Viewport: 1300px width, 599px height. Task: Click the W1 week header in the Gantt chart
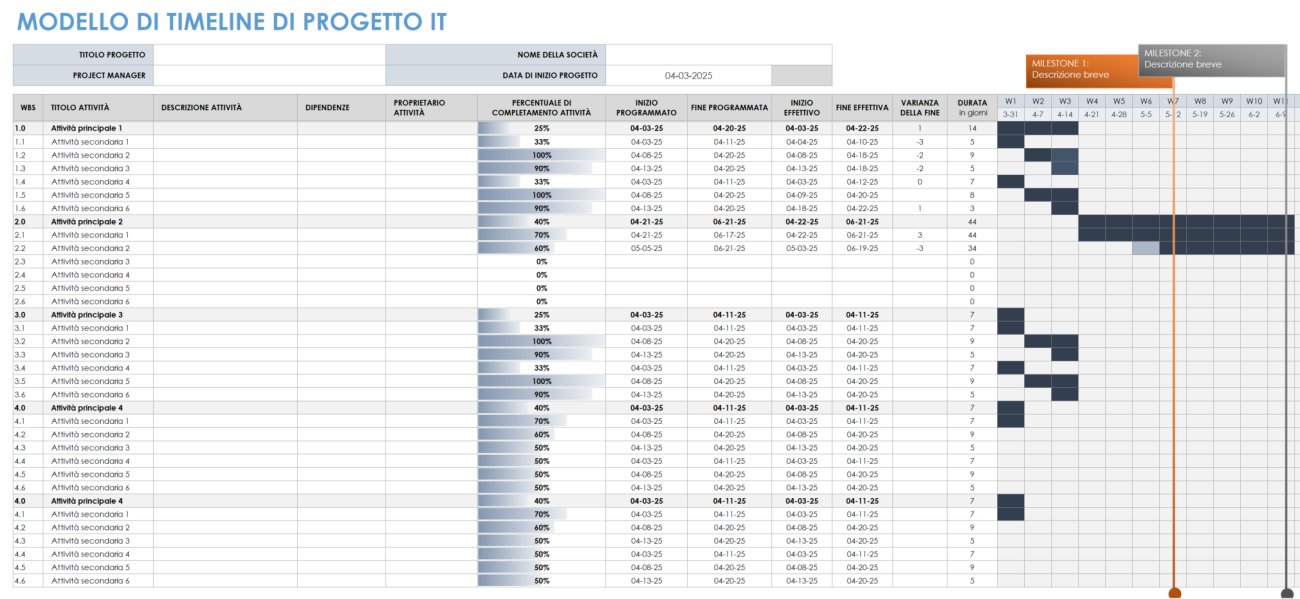click(x=1010, y=100)
